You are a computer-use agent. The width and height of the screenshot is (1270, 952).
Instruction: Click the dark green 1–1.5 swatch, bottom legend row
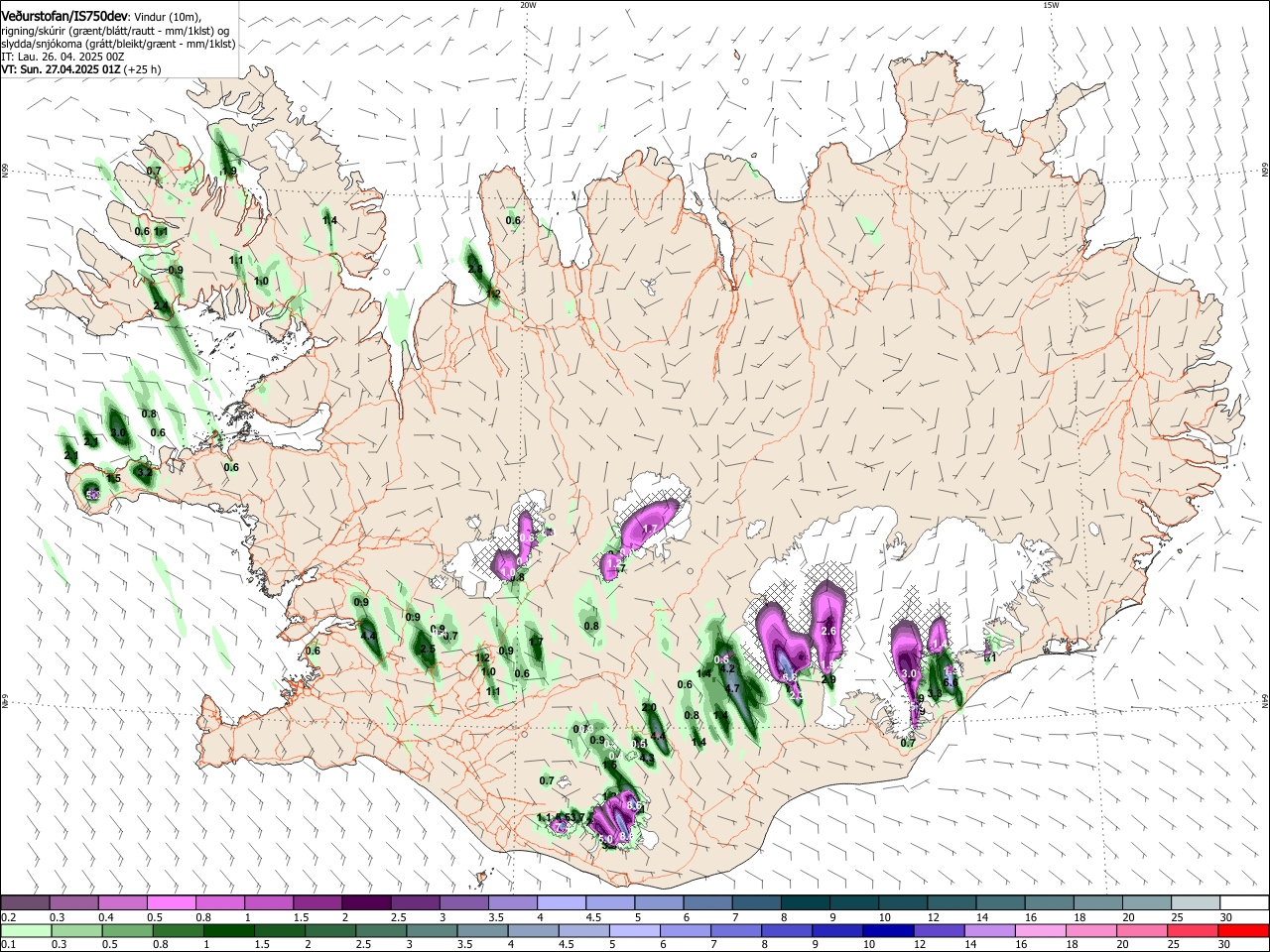(228, 930)
